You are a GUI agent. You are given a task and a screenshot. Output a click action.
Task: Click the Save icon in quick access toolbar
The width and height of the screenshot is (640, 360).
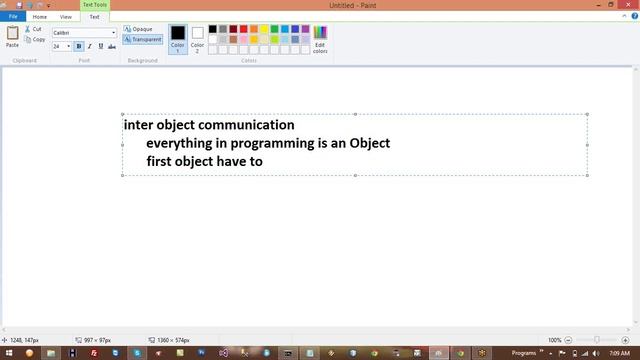coord(19,5)
